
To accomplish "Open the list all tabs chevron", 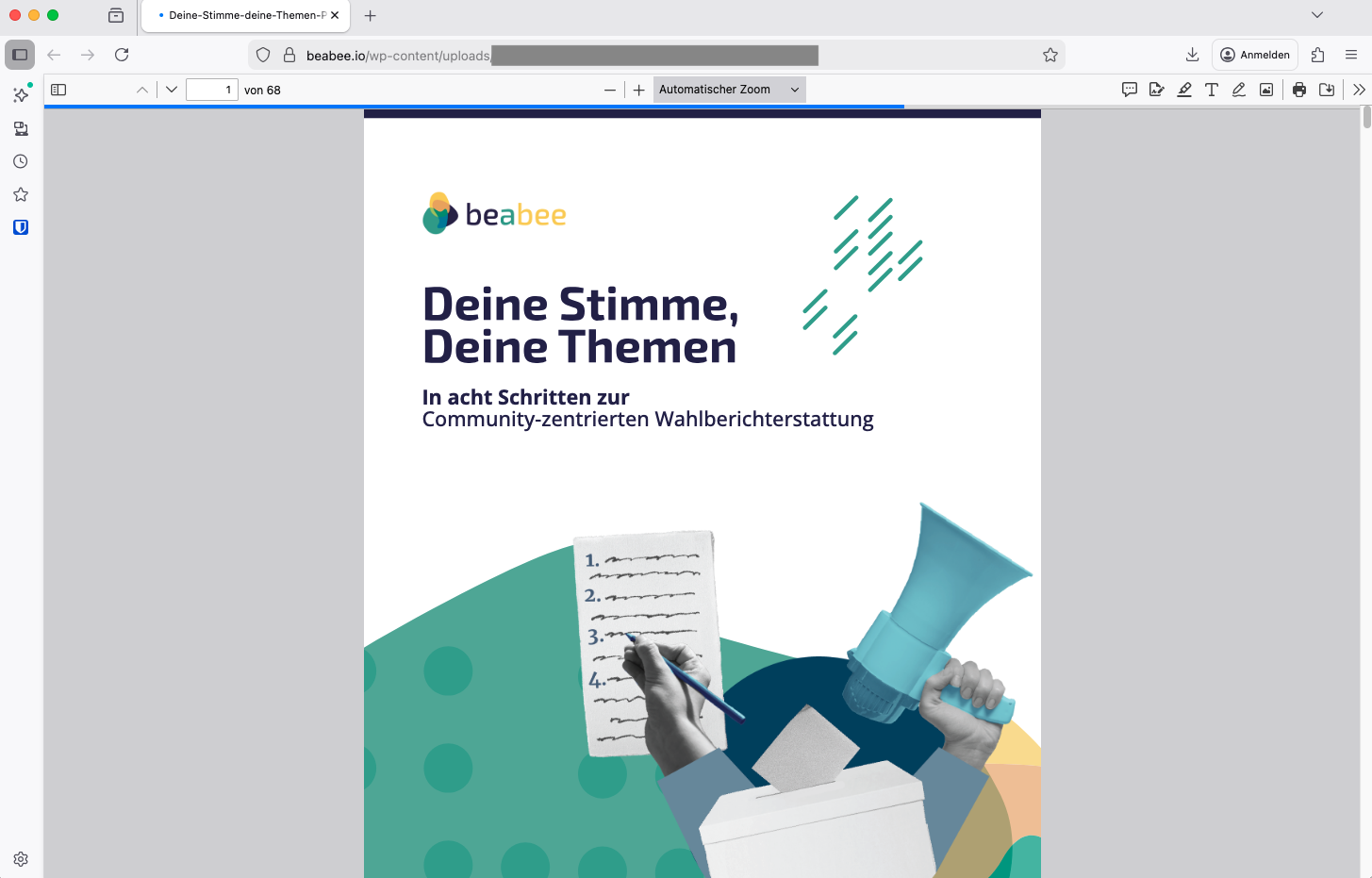I will pyautogui.click(x=1317, y=15).
